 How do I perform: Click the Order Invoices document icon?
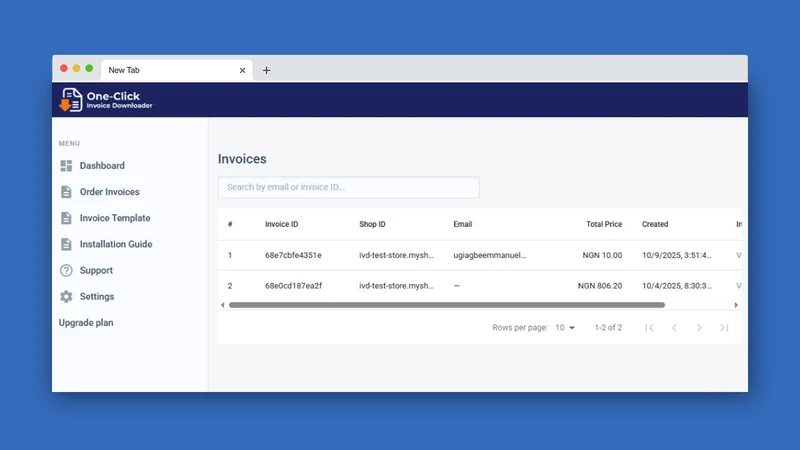click(66, 192)
